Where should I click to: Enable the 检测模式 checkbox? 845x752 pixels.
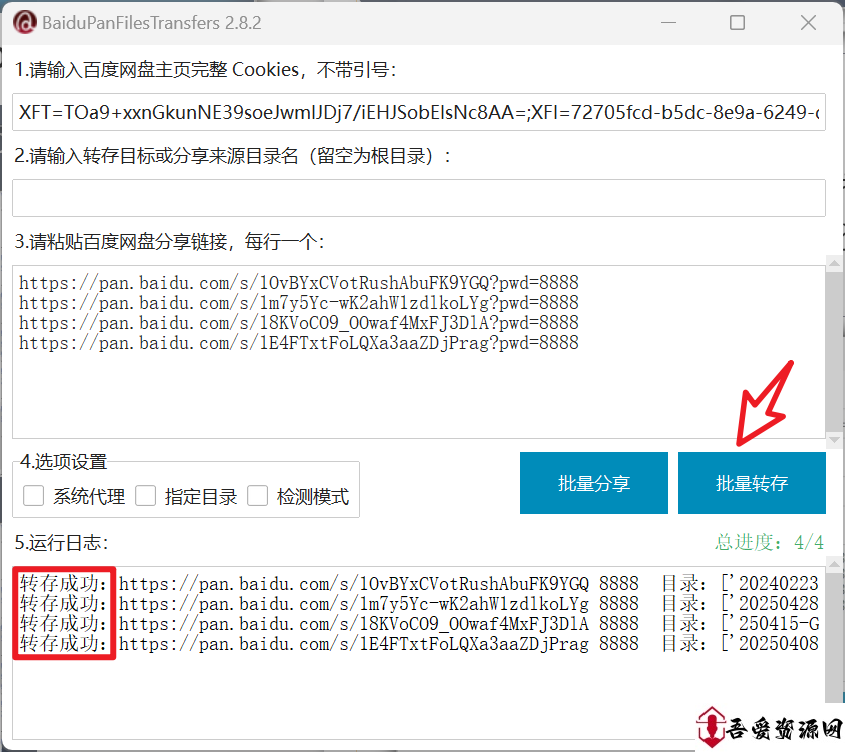coord(258,495)
